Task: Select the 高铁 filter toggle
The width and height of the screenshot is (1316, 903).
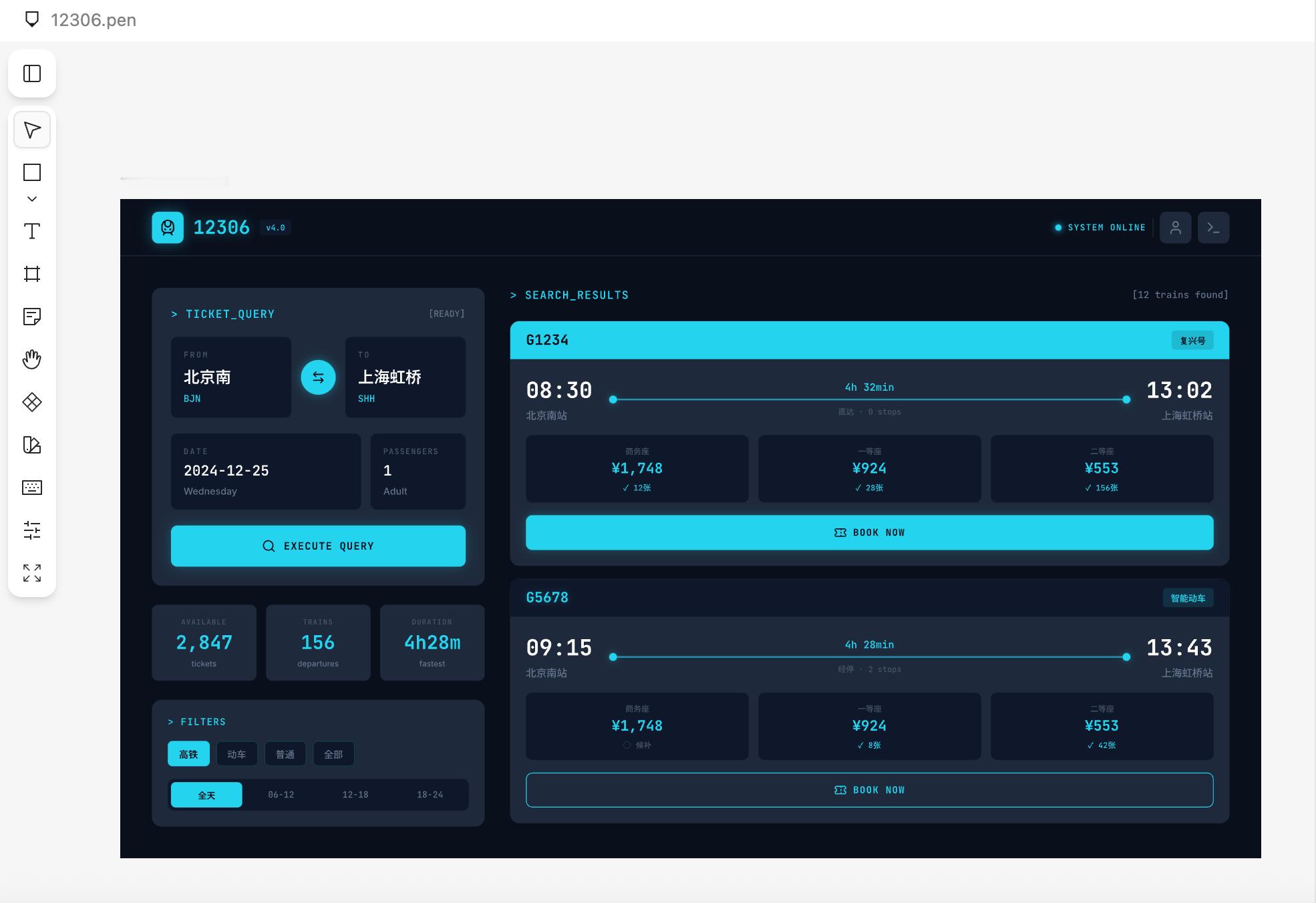Action: click(x=188, y=753)
